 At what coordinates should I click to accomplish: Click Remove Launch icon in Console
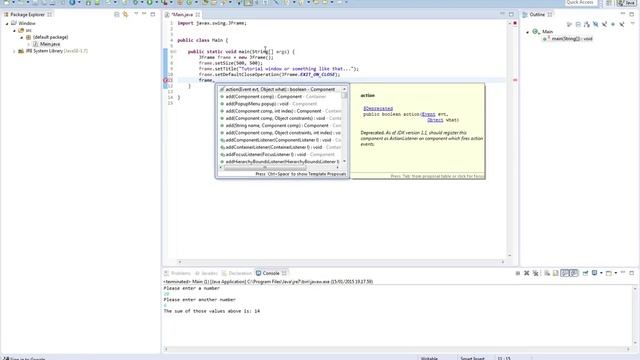click(x=527, y=273)
